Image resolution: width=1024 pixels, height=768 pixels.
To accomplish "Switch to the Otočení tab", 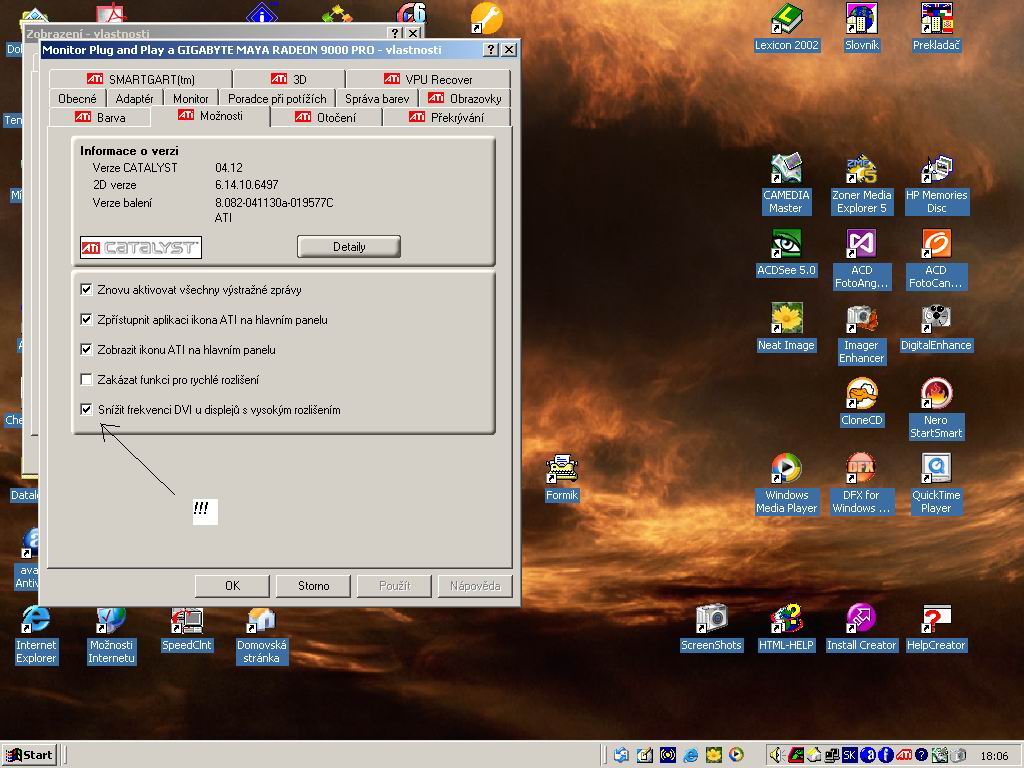I will coord(326,117).
